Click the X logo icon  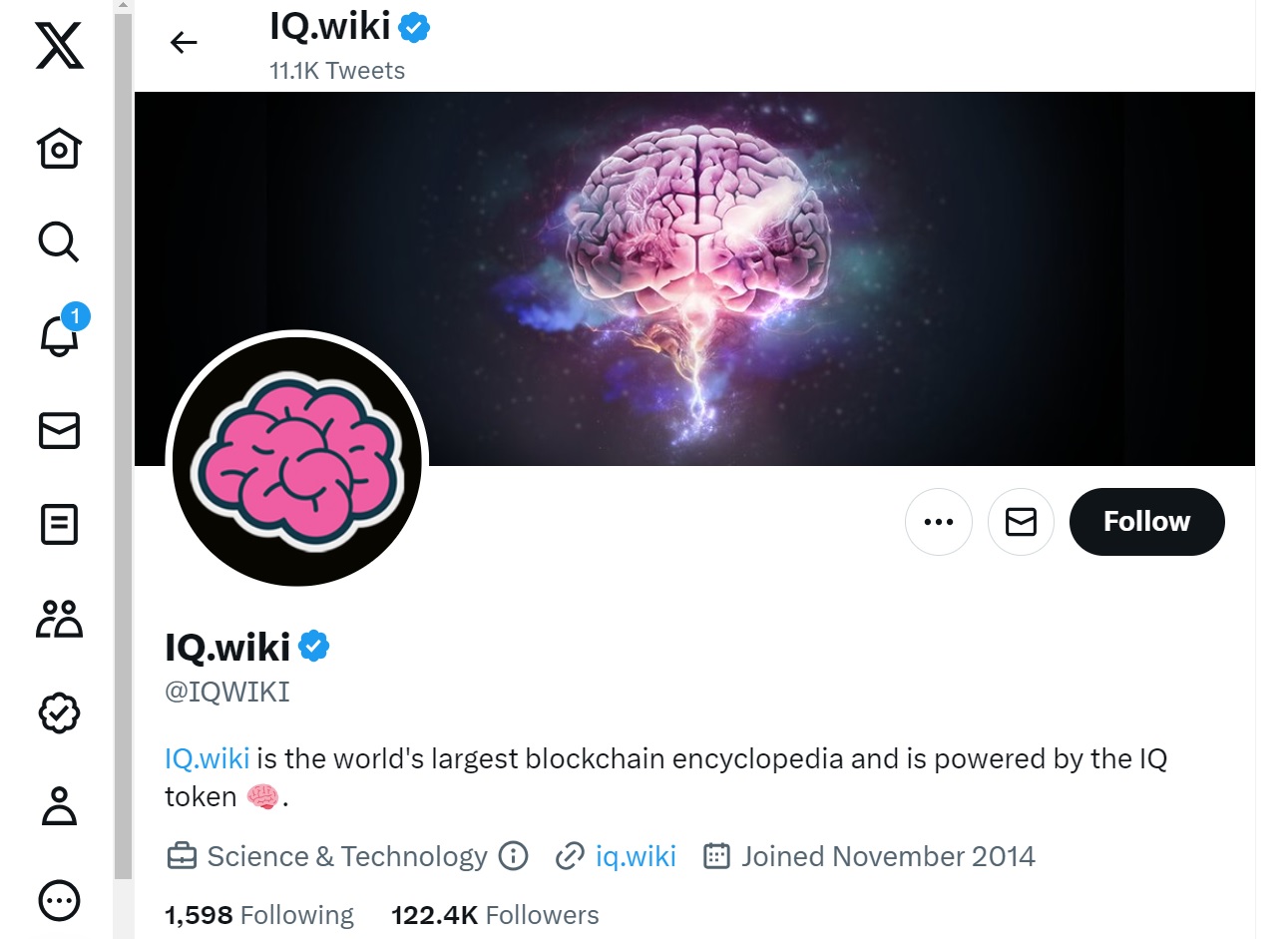click(x=59, y=46)
